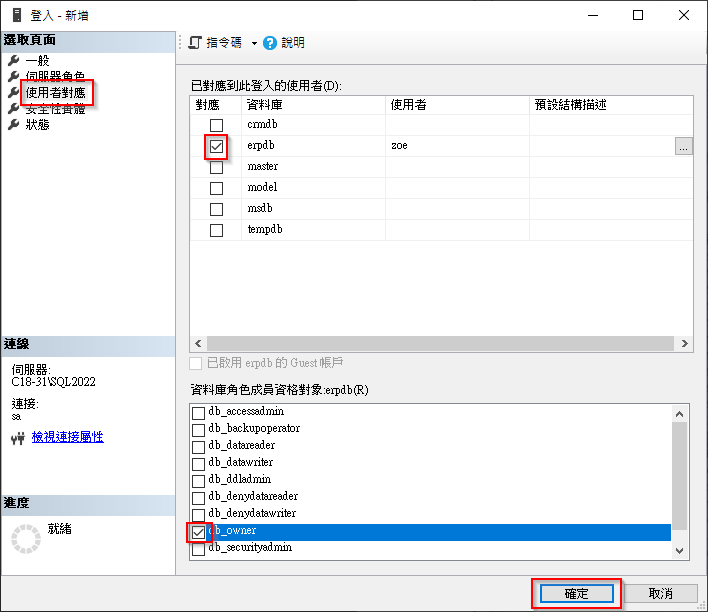This screenshot has height=612, width=708.
Task: Switch to the 狀態 page
Action: (x=37, y=125)
